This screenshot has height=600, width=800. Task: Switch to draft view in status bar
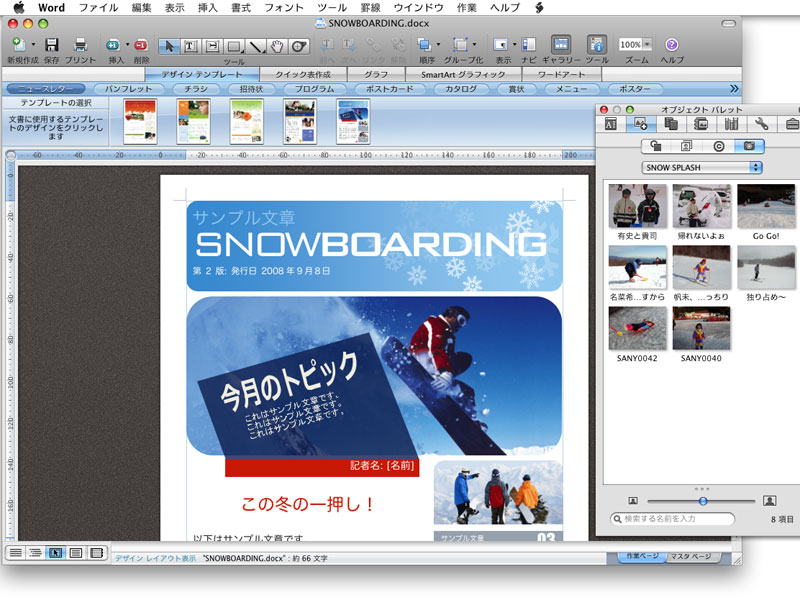[x=15, y=553]
